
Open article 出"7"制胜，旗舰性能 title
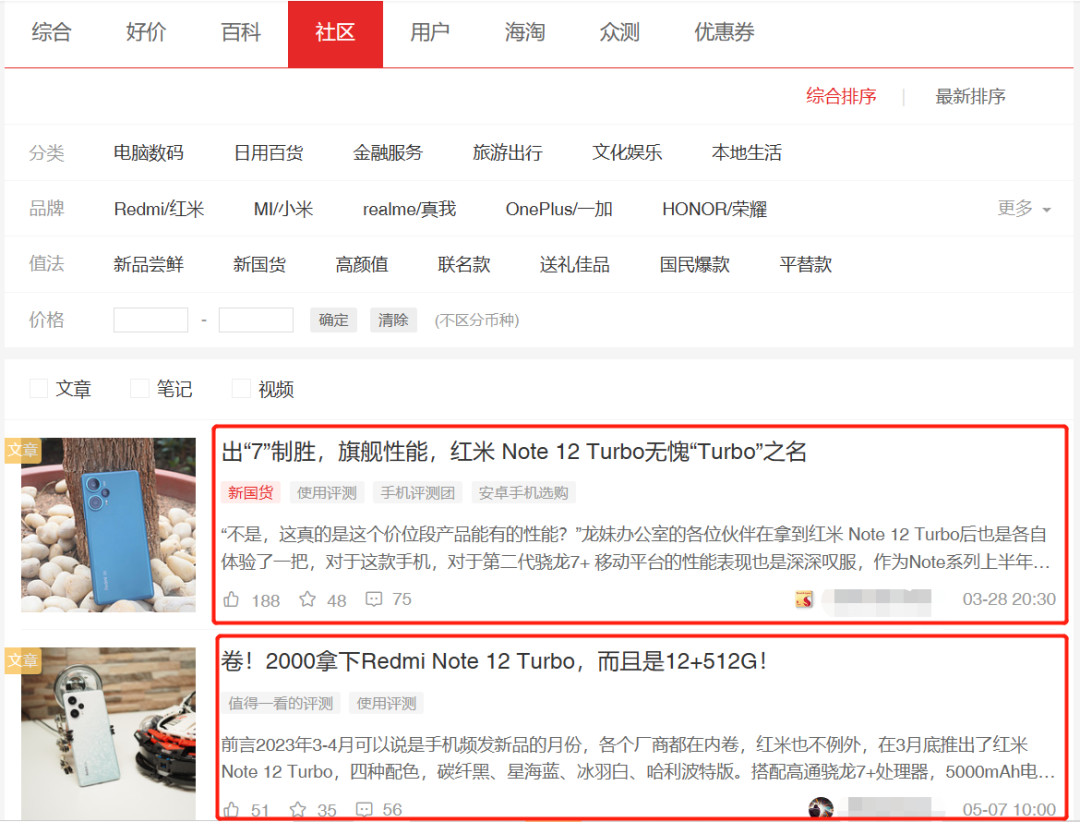click(x=514, y=452)
